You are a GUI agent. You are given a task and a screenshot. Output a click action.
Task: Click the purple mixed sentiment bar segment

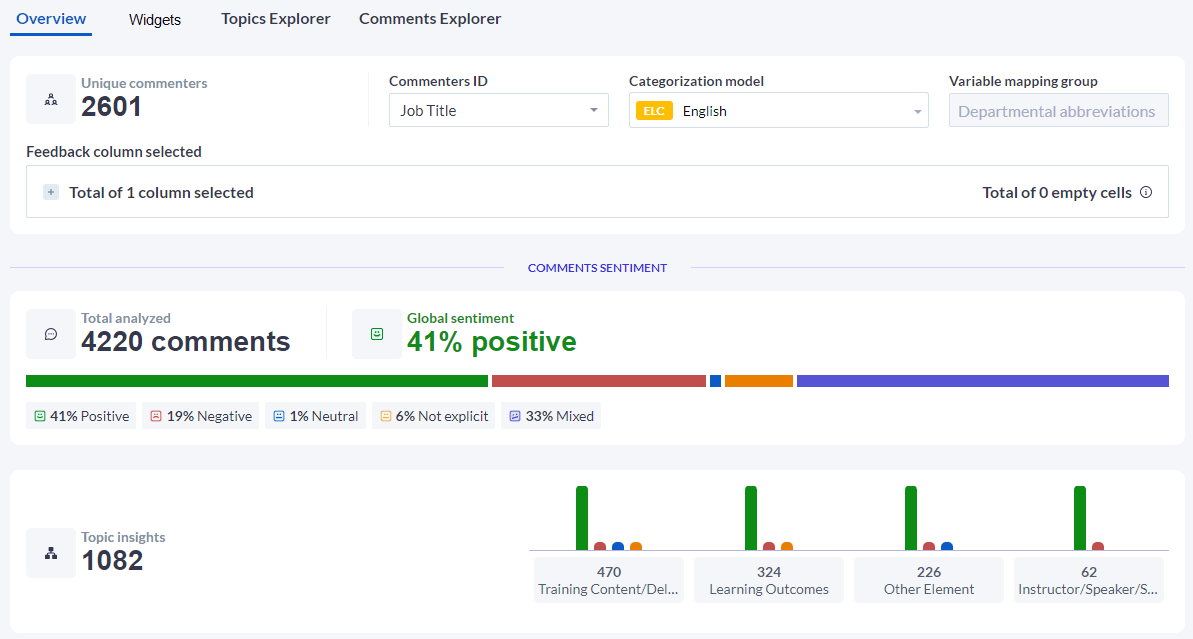[x=983, y=381]
